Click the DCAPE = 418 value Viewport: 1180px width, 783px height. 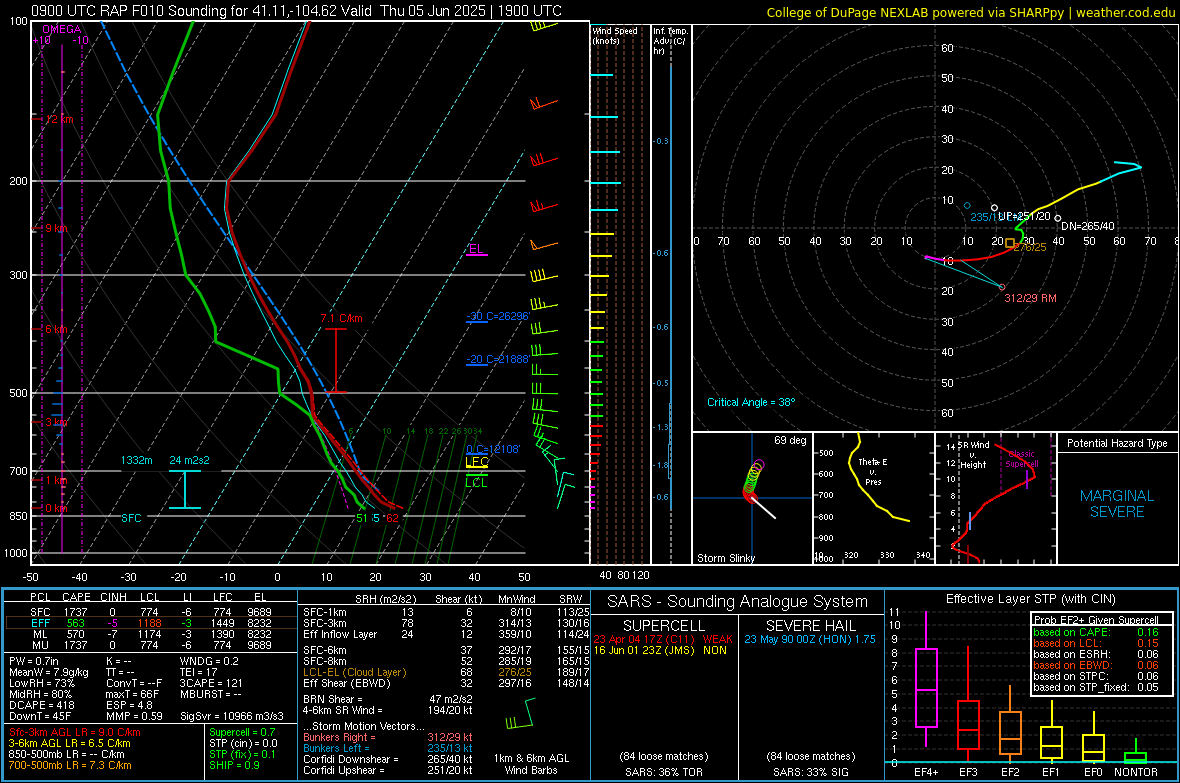coord(41,705)
